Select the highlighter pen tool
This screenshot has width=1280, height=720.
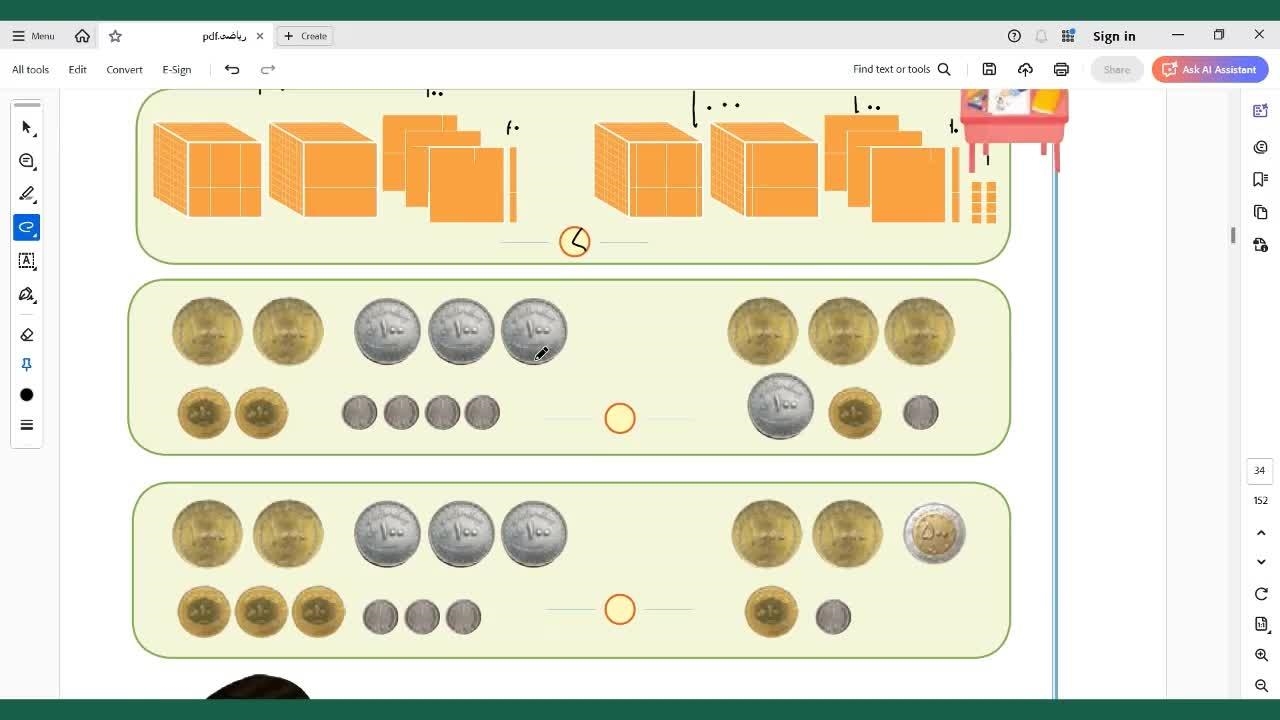pos(27,194)
